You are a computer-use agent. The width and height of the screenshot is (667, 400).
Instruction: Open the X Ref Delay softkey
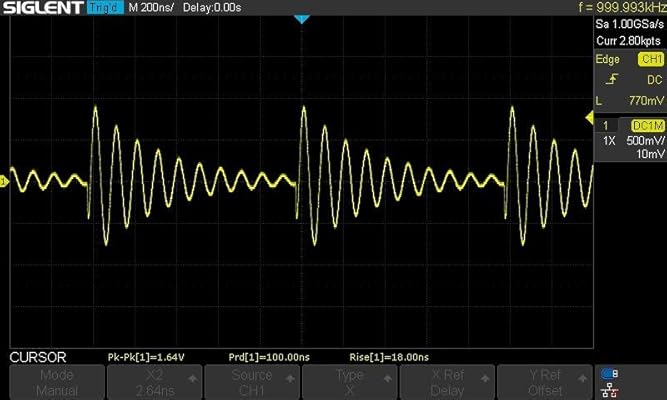pyautogui.click(x=447, y=382)
